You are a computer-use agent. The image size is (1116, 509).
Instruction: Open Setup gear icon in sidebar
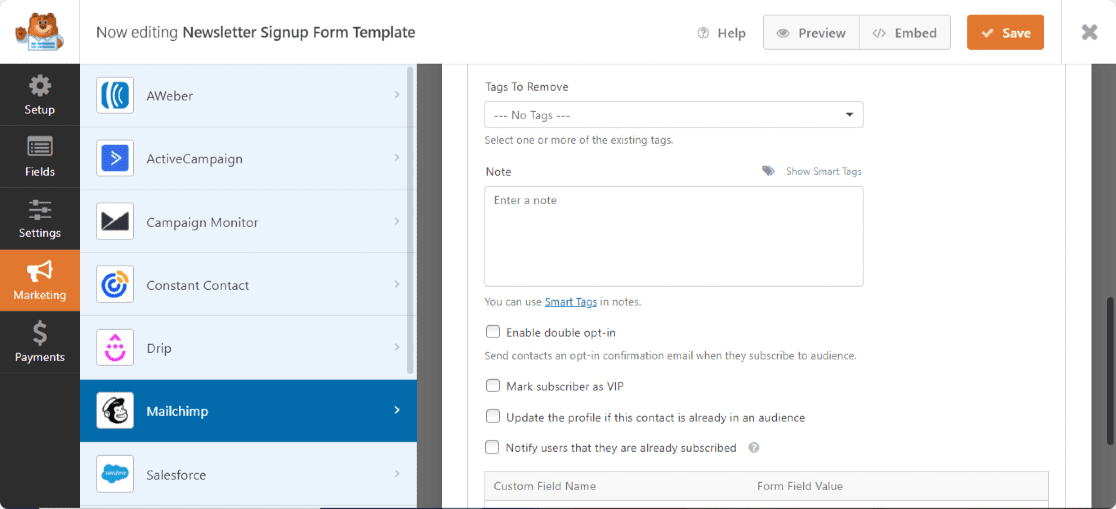[39, 87]
